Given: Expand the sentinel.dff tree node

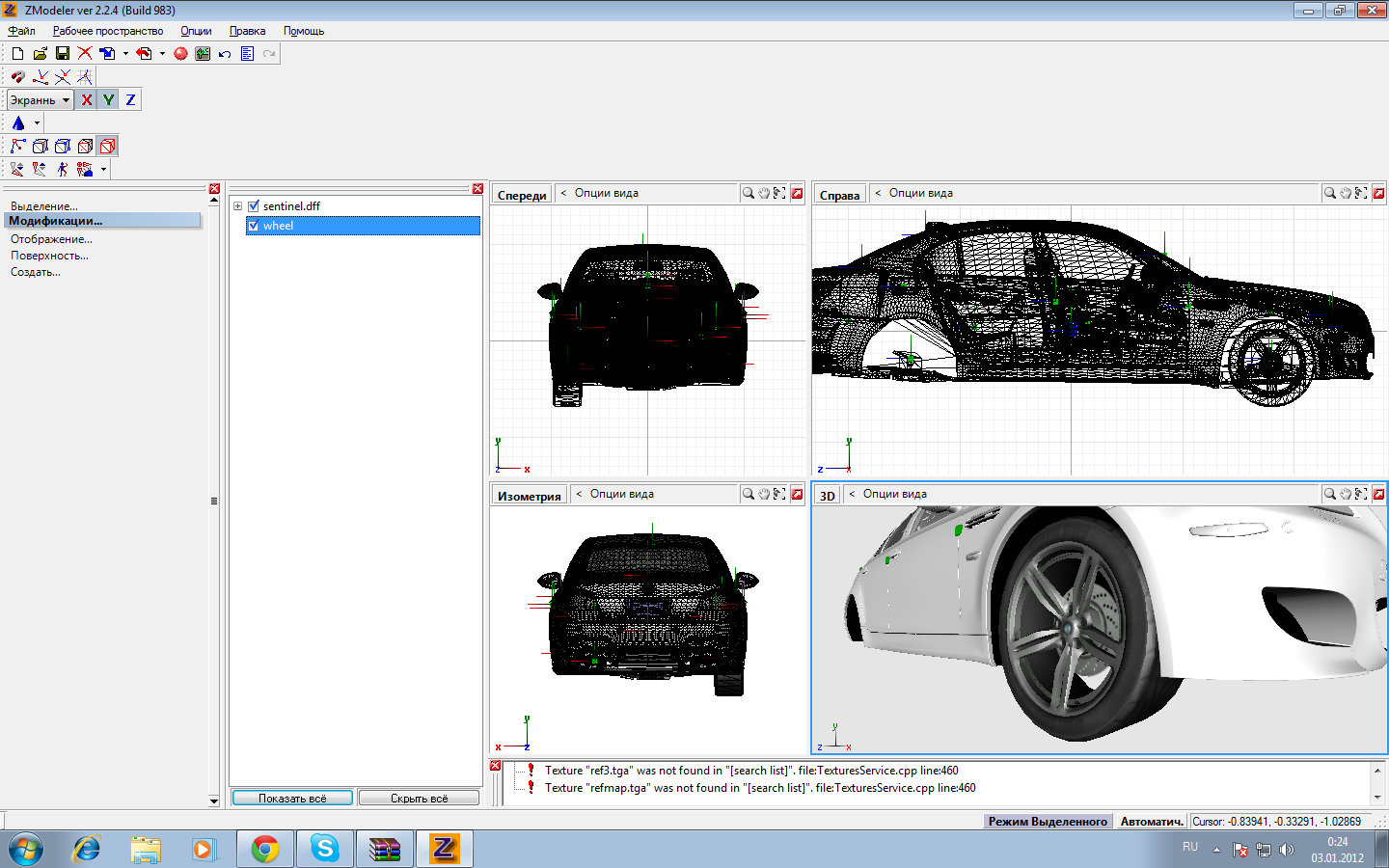Looking at the screenshot, I should click(x=237, y=206).
